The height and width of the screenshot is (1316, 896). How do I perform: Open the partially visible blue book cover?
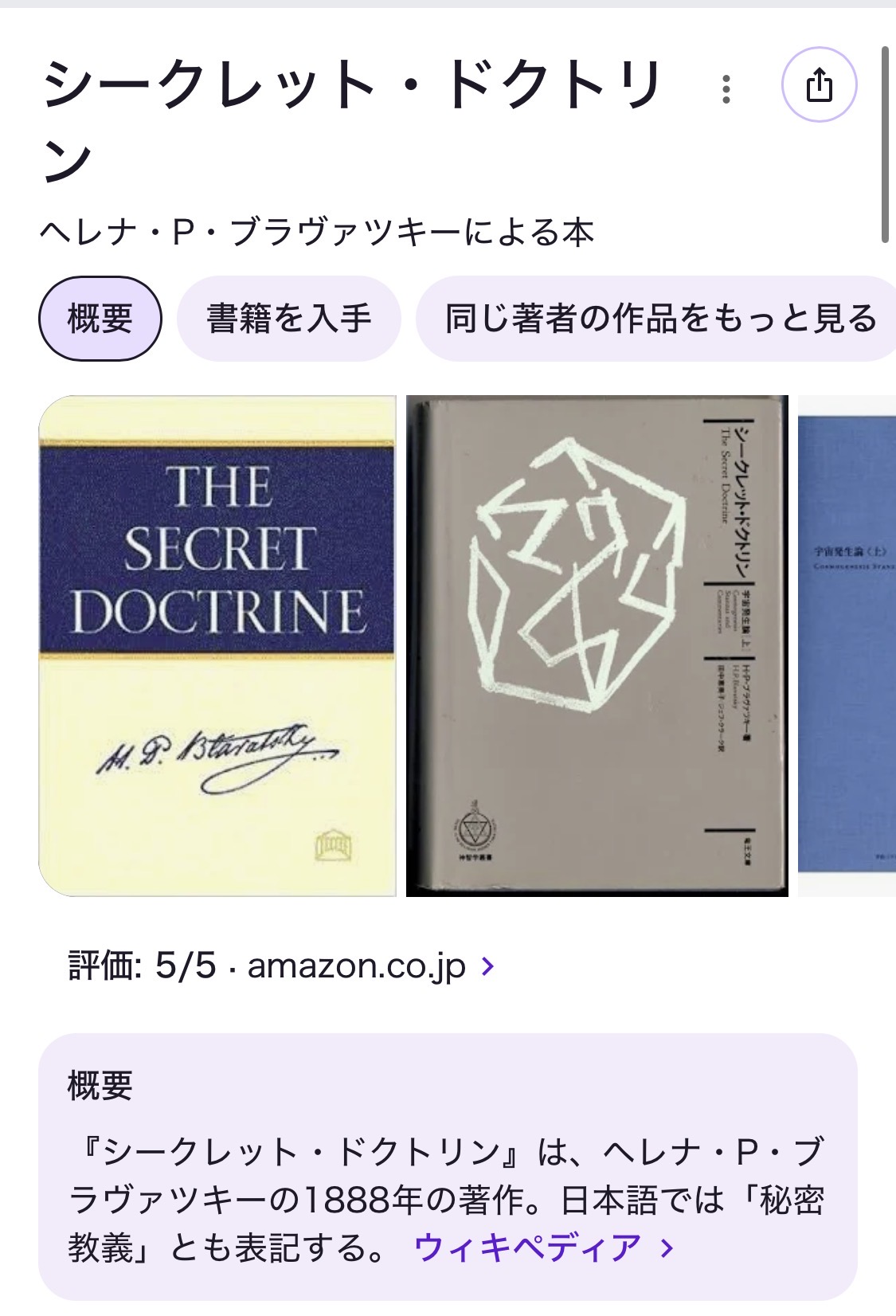(x=847, y=646)
